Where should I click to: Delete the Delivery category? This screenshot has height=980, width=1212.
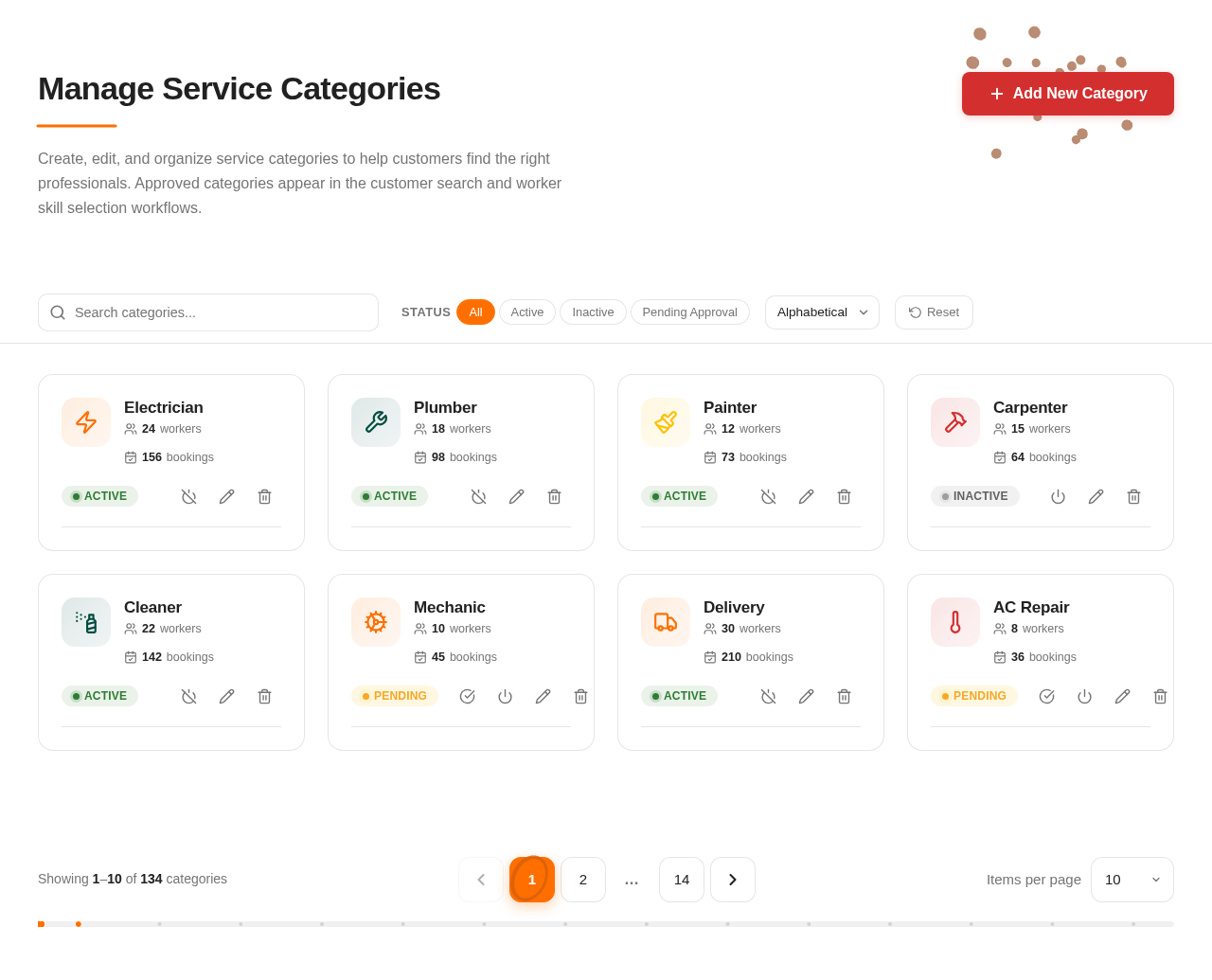tap(845, 697)
